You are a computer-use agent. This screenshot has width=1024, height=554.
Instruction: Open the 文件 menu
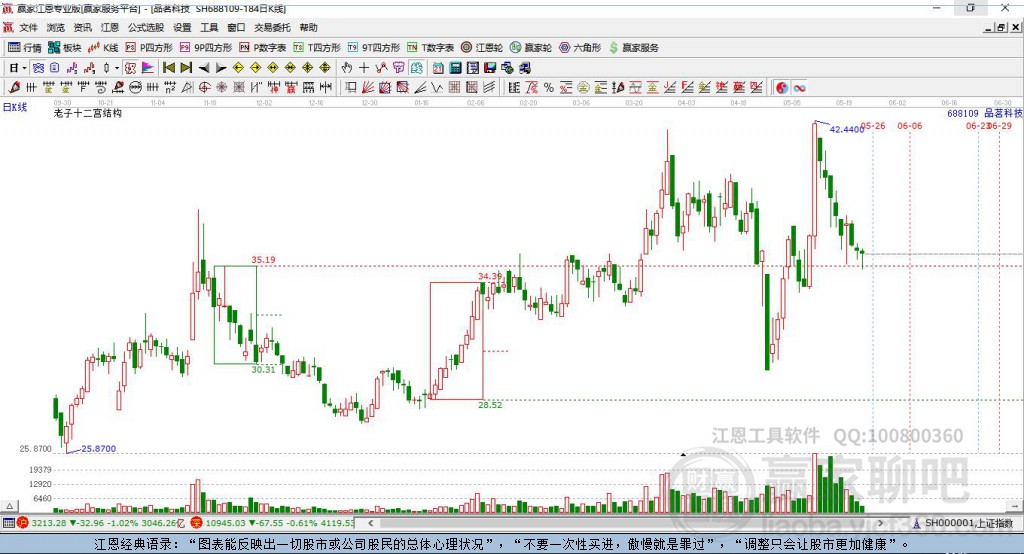[x=28, y=27]
